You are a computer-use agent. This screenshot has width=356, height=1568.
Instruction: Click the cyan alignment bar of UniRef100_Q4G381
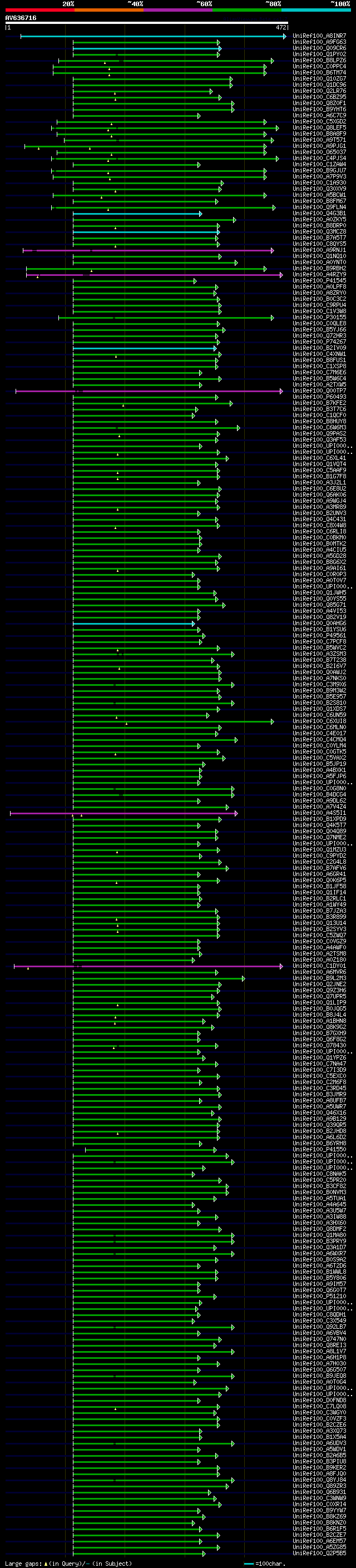[137, 214]
